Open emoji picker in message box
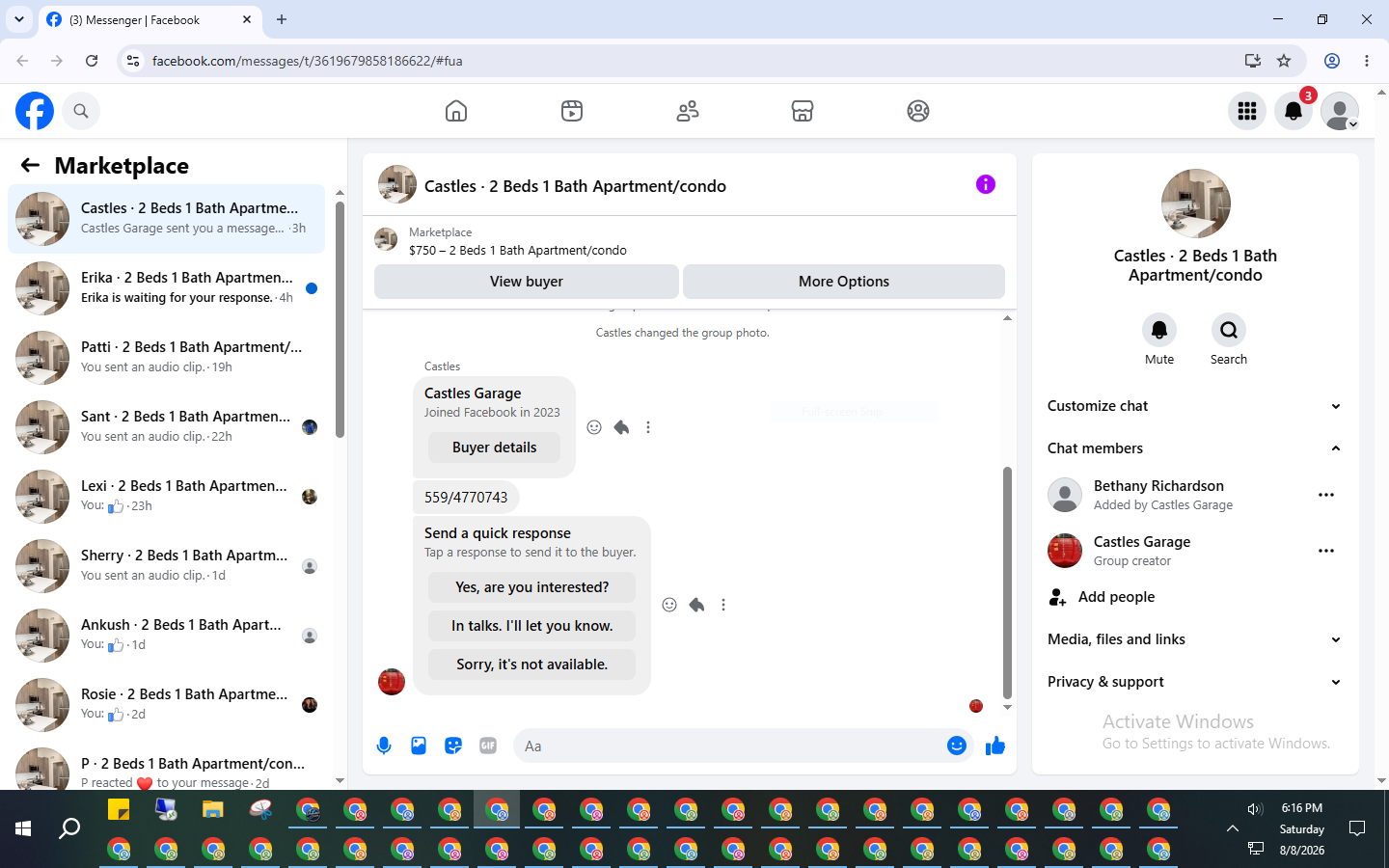 (957, 746)
